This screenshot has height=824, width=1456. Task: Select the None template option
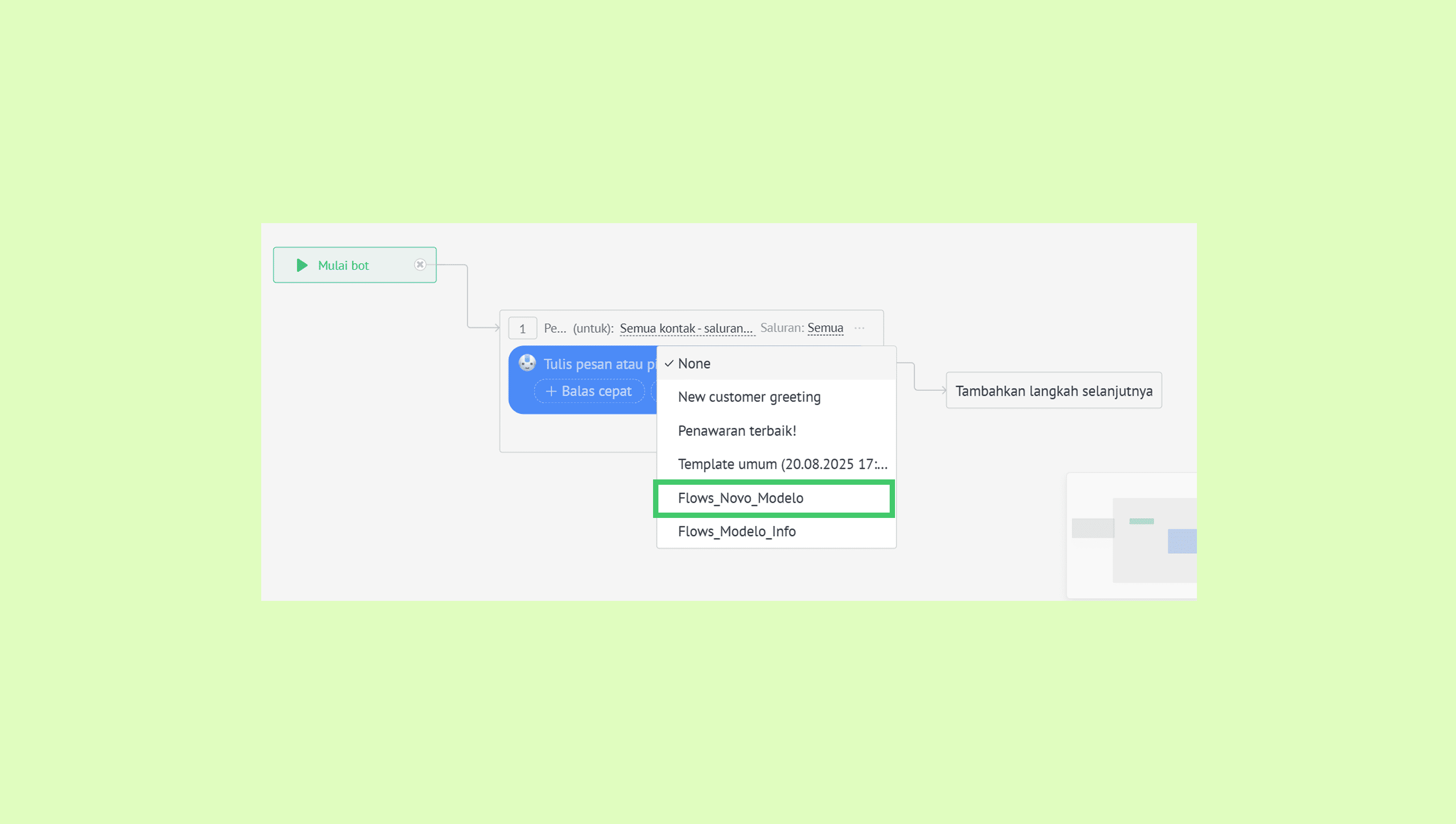tap(694, 363)
